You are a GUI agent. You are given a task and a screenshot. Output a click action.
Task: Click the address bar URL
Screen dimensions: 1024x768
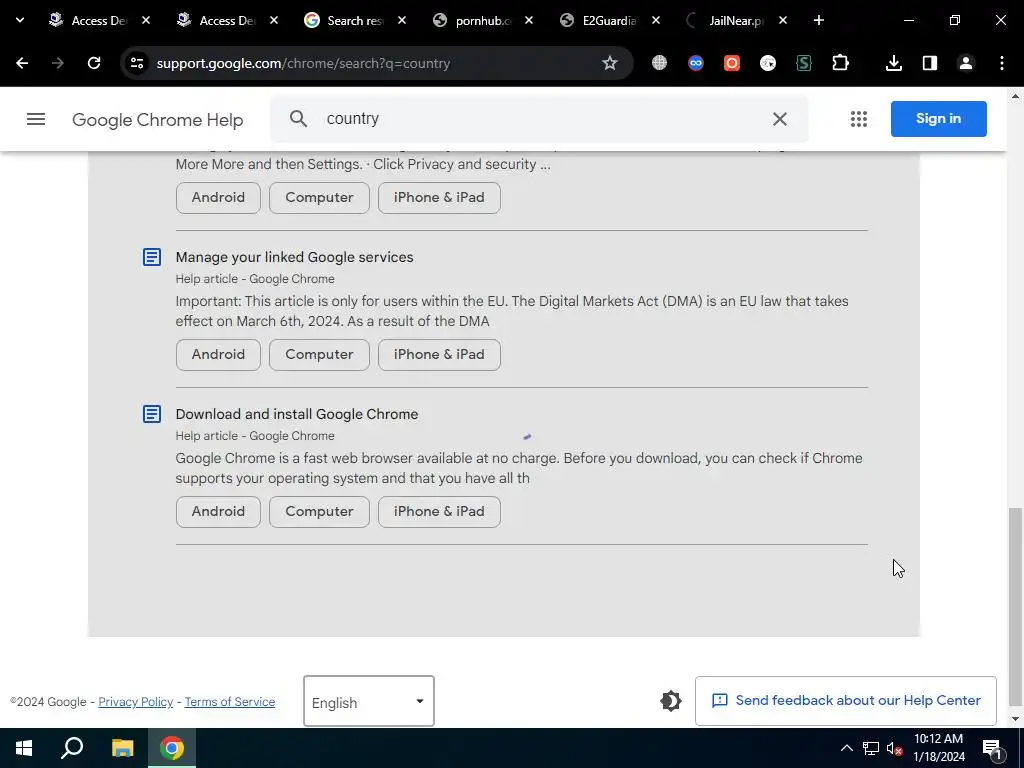point(303,63)
